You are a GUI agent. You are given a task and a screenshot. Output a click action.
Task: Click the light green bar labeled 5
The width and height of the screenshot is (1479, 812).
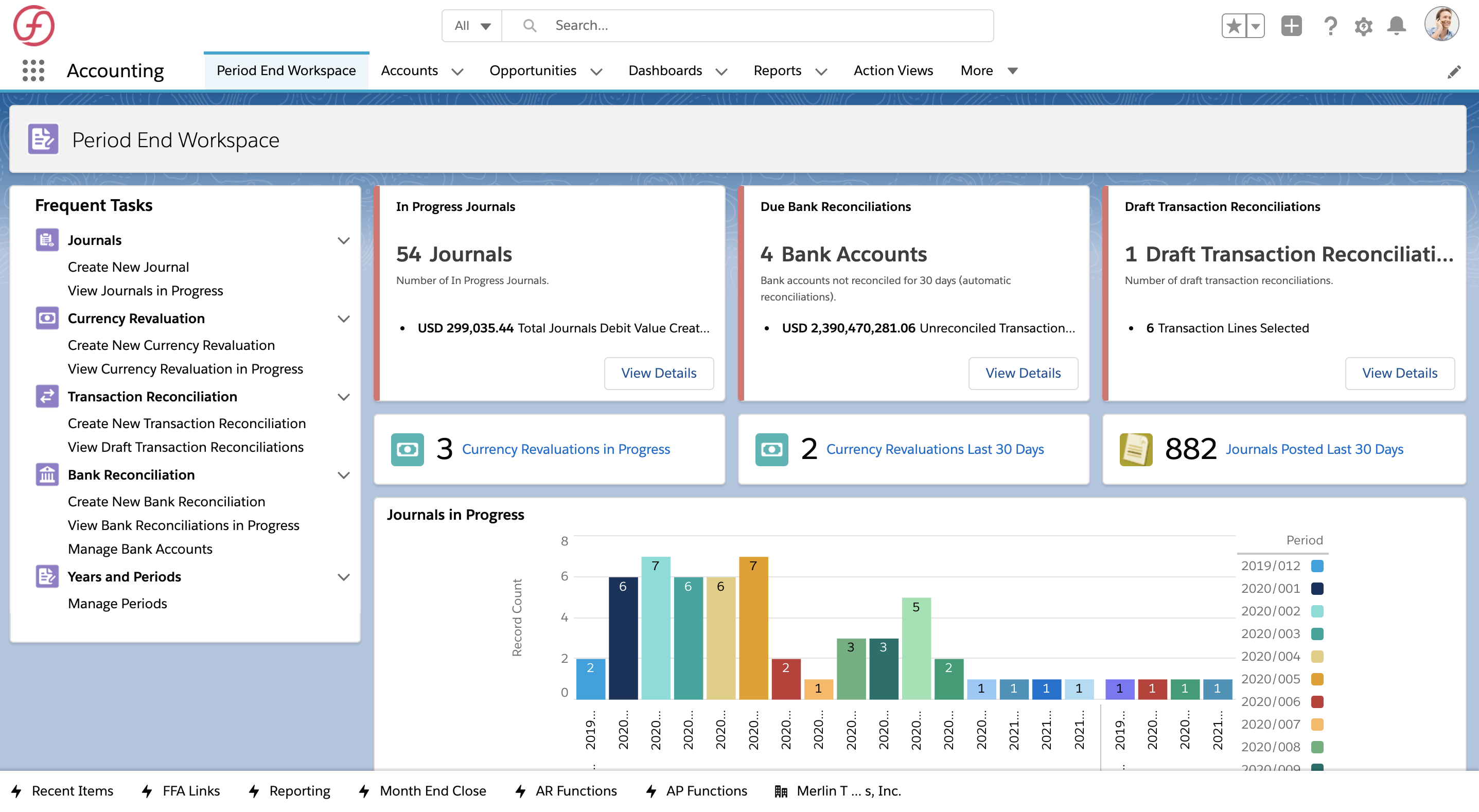917,648
